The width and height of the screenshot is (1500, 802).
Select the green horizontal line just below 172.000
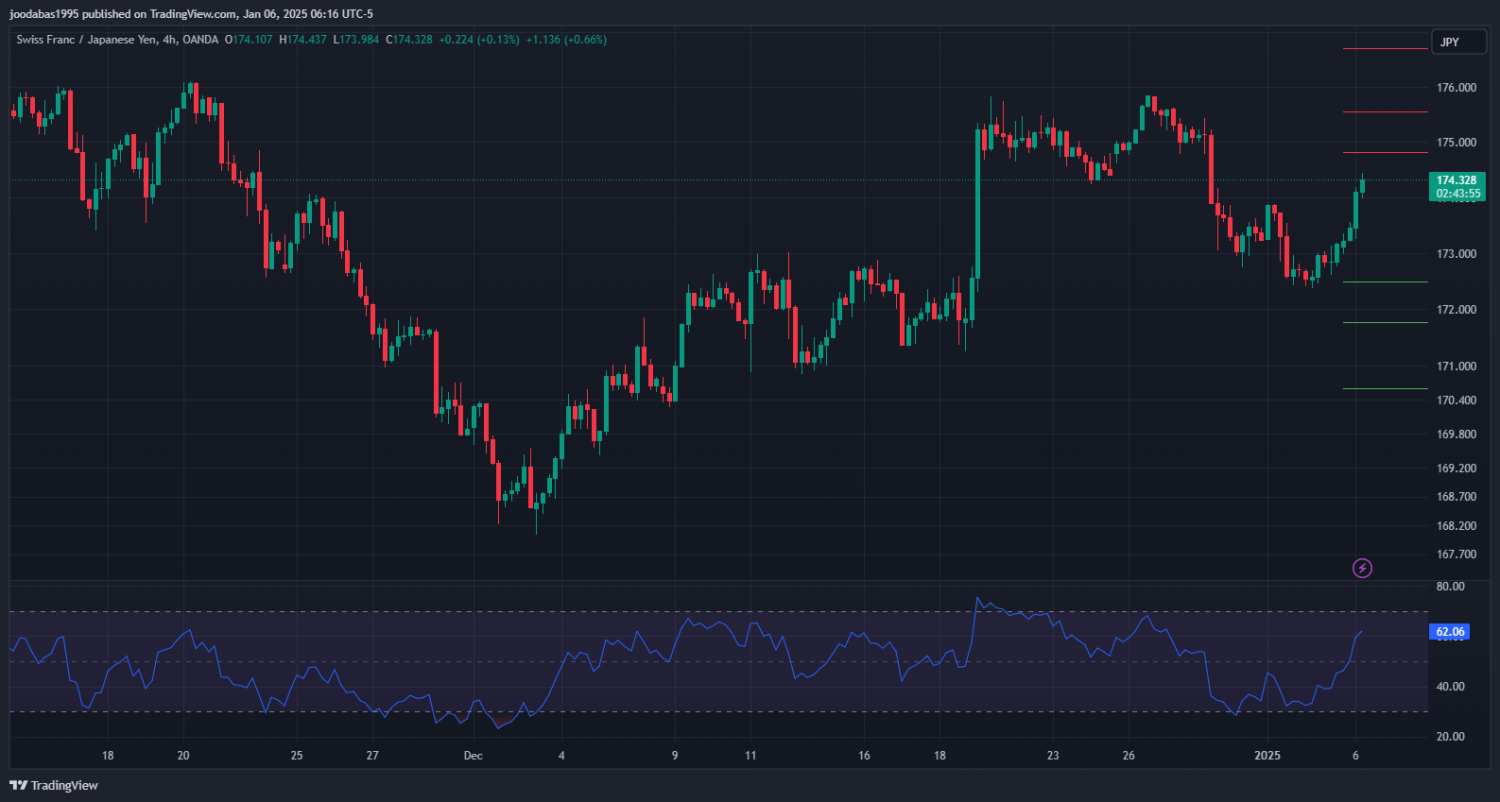pos(1385,322)
